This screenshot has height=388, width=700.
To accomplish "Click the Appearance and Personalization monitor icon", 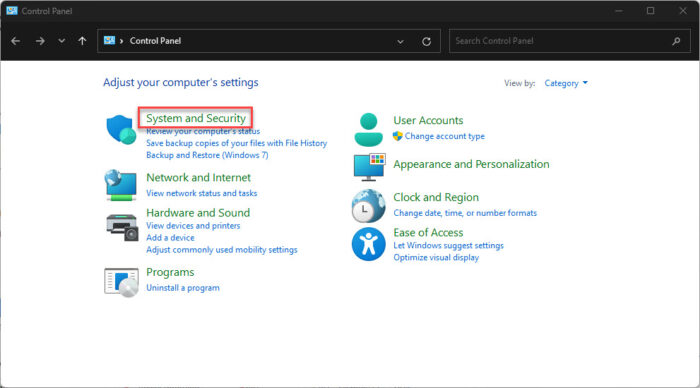I will pos(369,167).
